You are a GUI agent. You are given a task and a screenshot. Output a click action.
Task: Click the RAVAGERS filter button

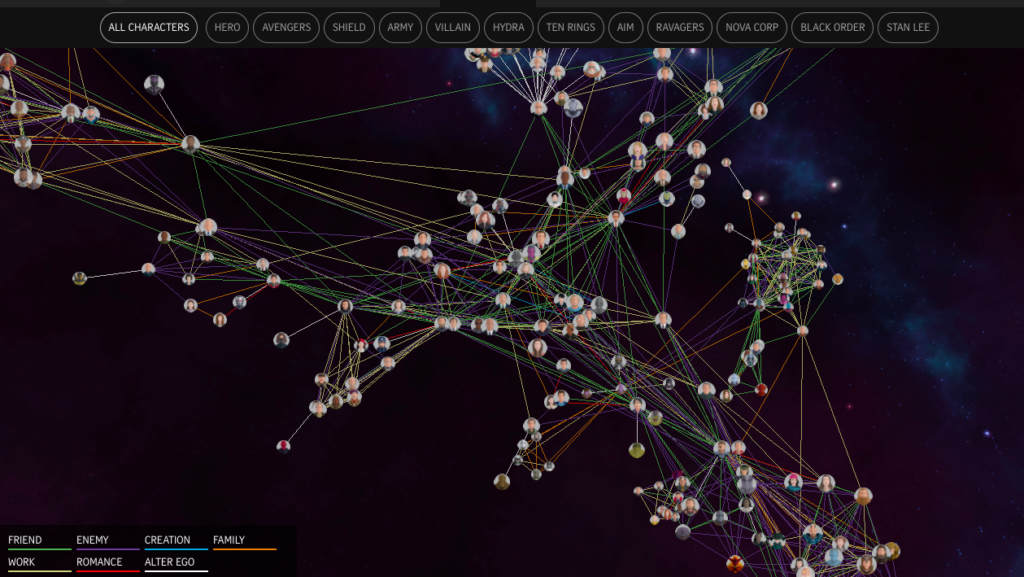click(679, 27)
